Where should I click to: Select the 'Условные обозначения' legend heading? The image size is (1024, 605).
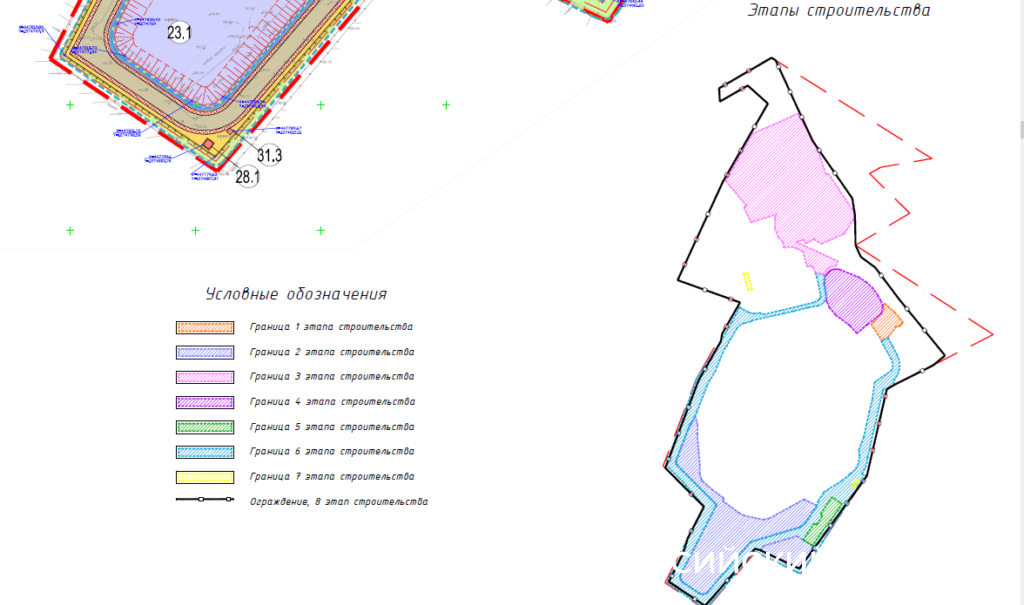pos(296,294)
